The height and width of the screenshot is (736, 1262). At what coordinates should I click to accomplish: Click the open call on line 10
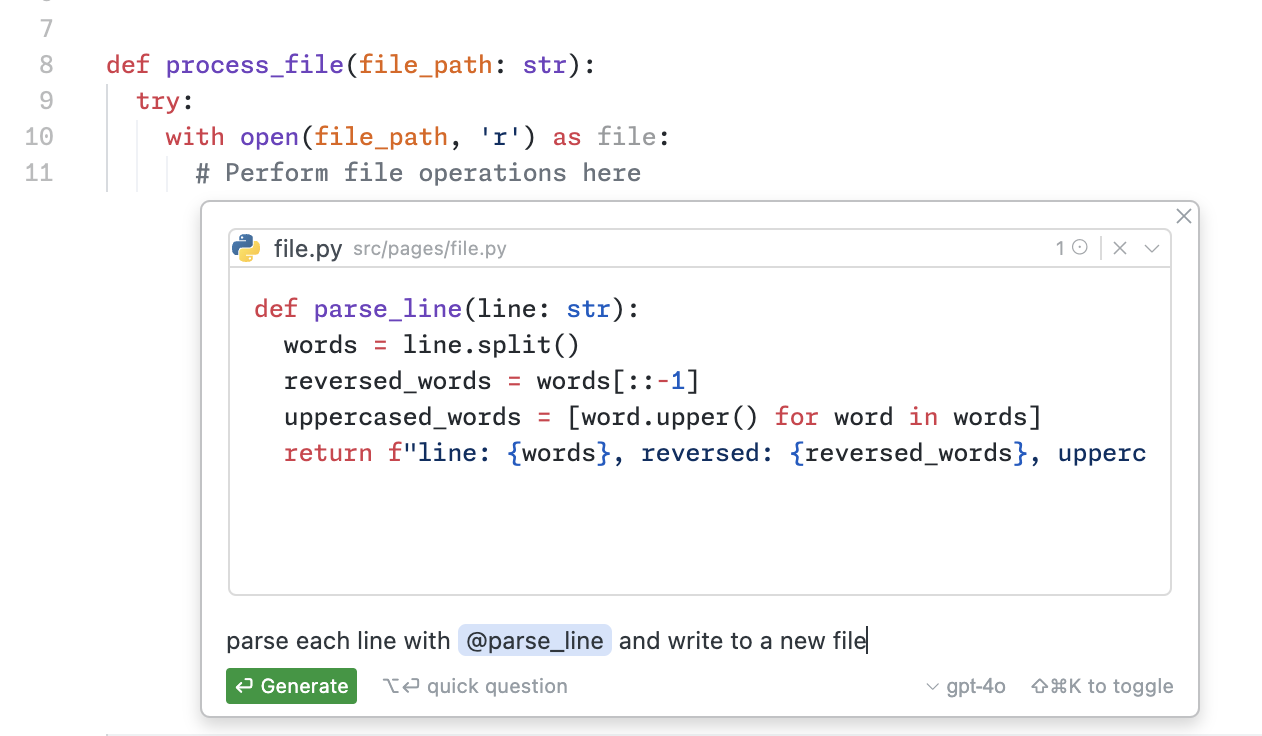point(269,137)
